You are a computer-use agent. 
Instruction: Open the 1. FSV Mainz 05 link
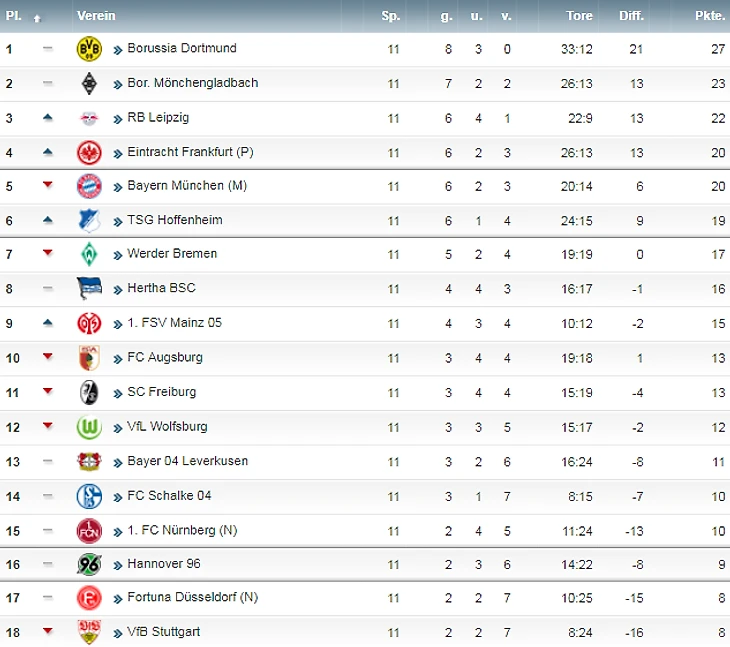pos(174,323)
